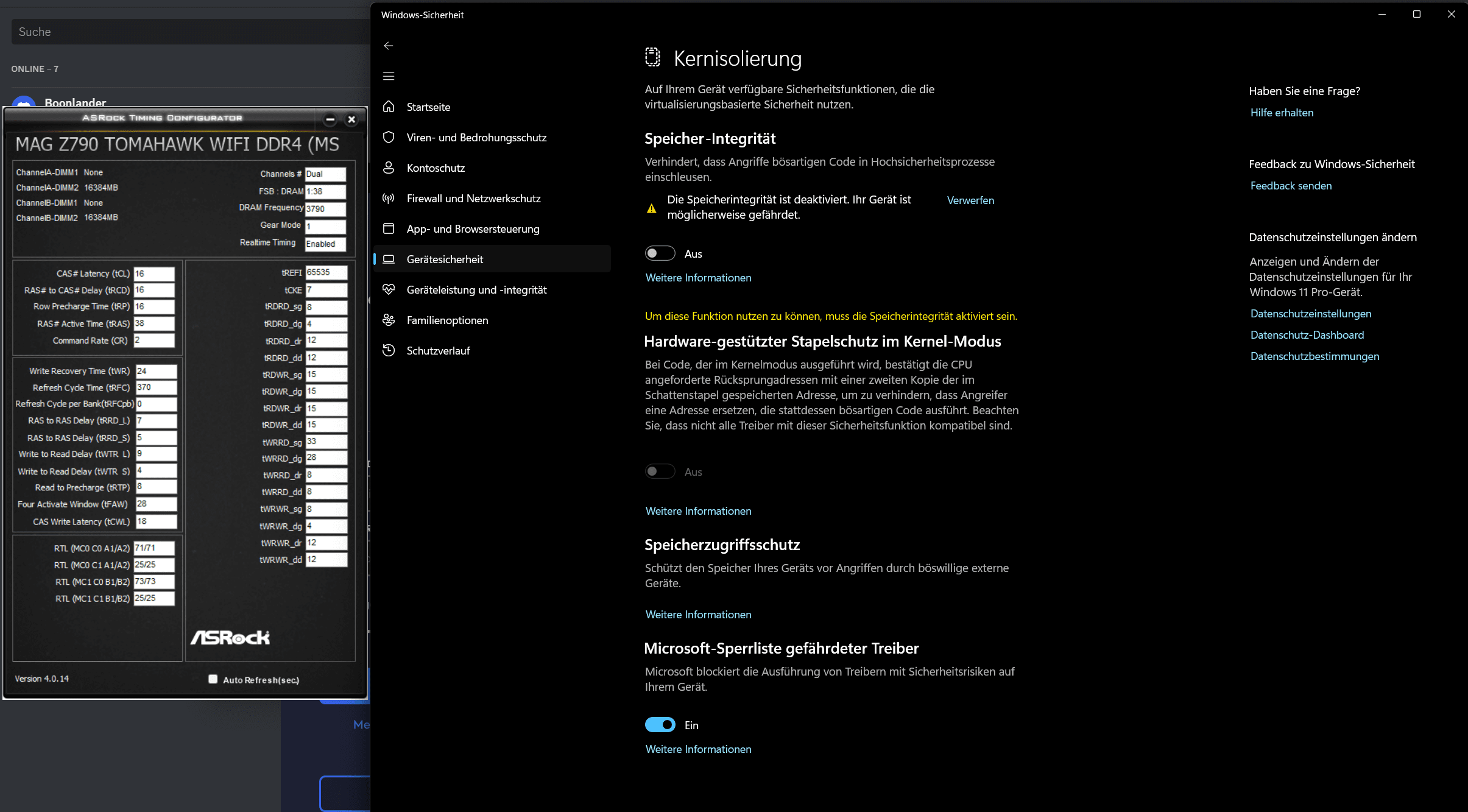Select Viren- und Bedrohungsschutz
Viewport: 1468px width, 812px height.
(x=492, y=137)
